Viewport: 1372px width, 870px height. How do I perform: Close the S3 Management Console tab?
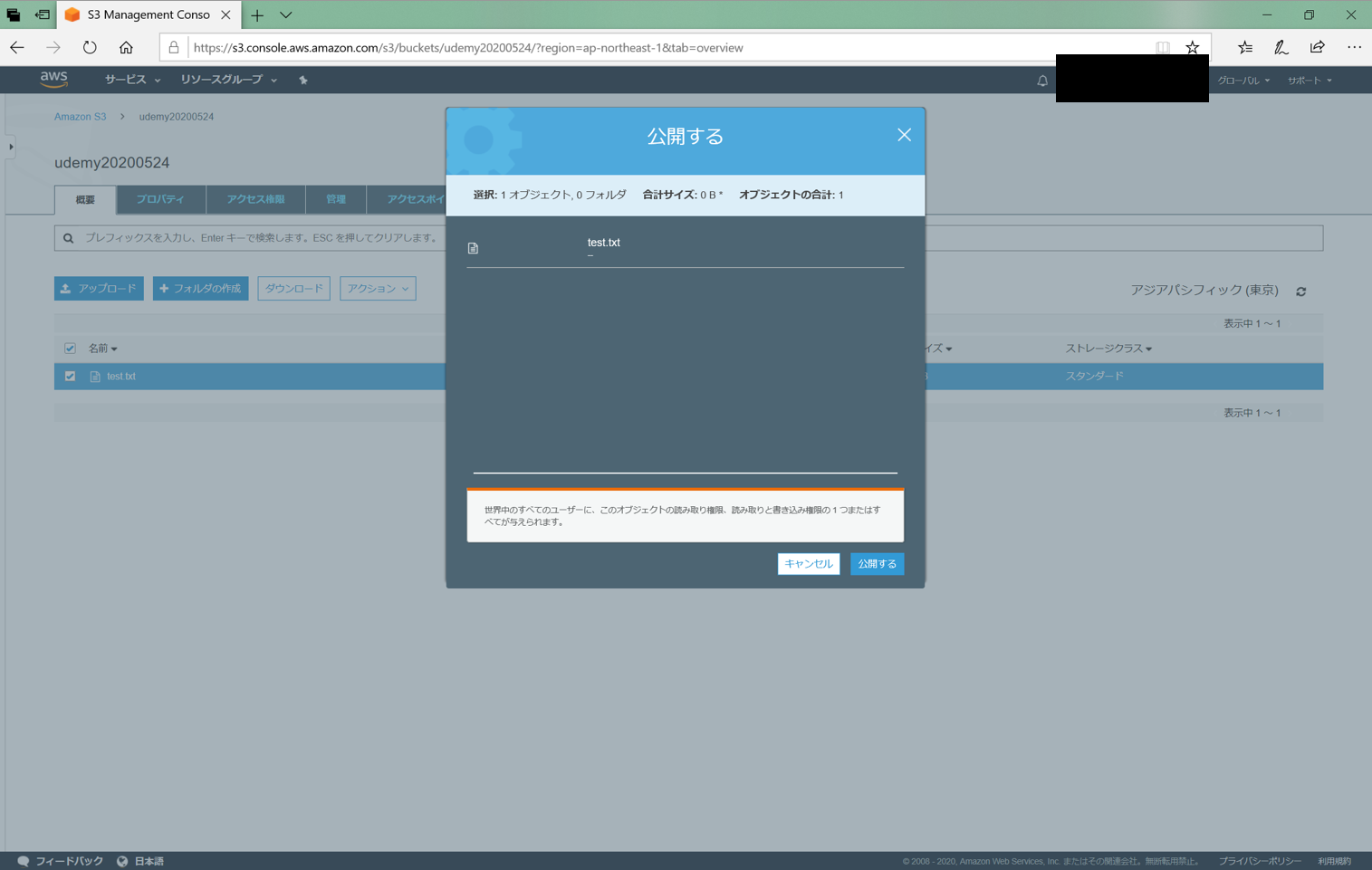[225, 14]
